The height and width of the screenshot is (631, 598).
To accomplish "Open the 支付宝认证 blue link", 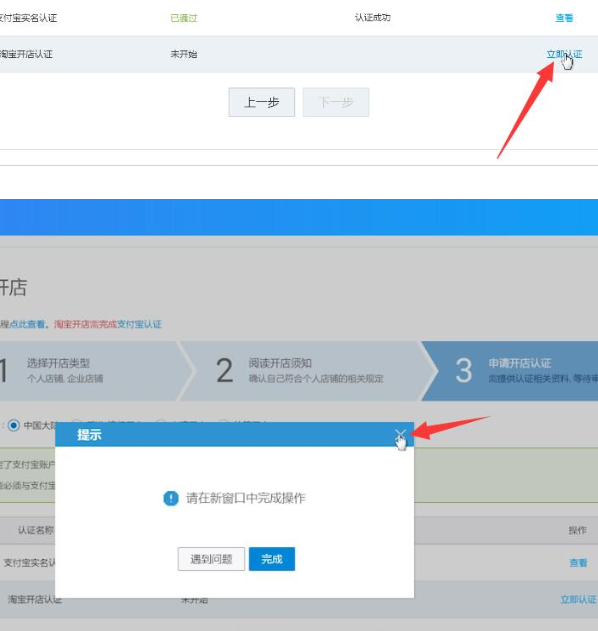I will 139,324.
